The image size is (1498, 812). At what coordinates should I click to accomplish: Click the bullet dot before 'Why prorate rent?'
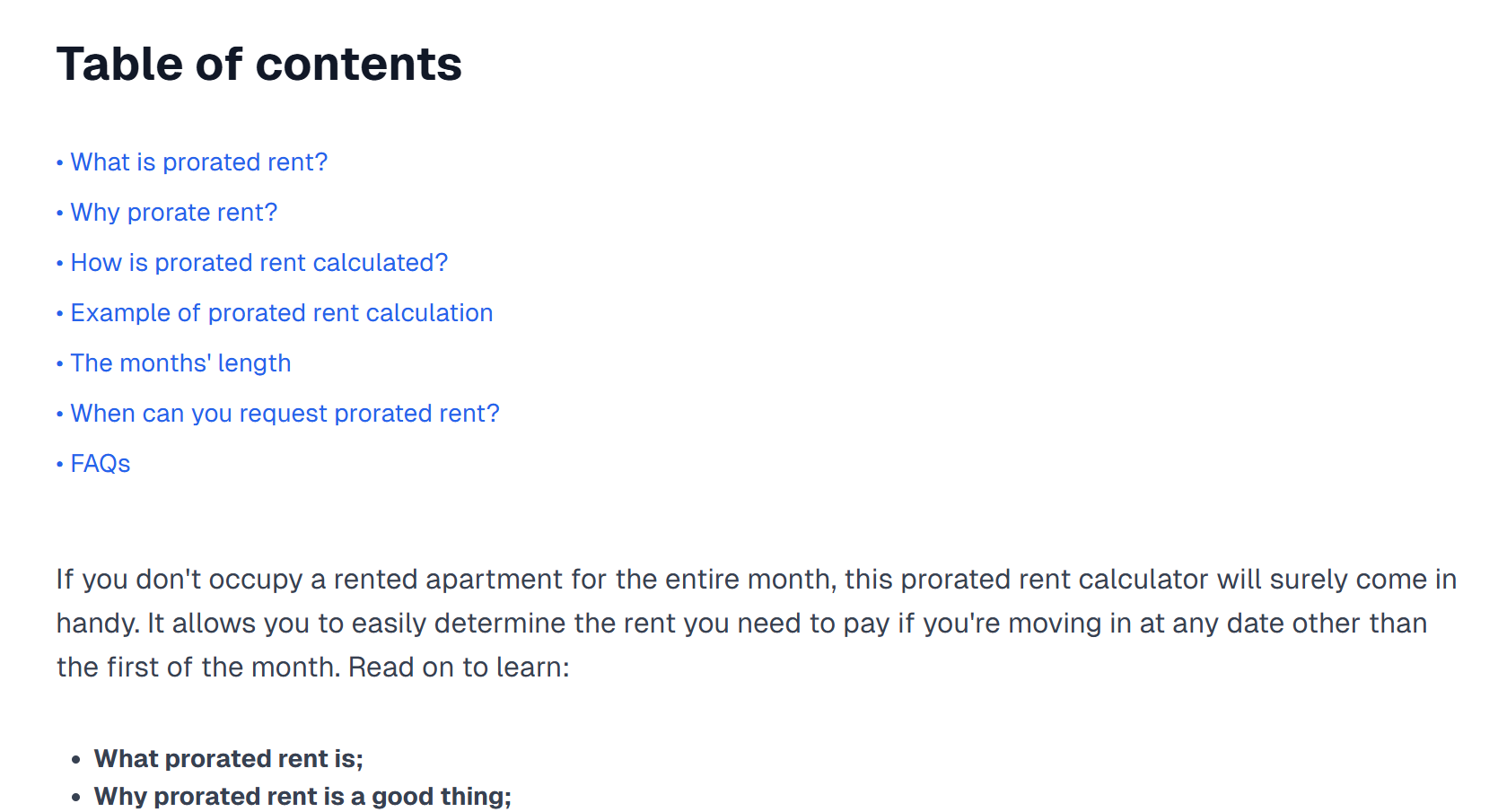pyautogui.click(x=60, y=213)
